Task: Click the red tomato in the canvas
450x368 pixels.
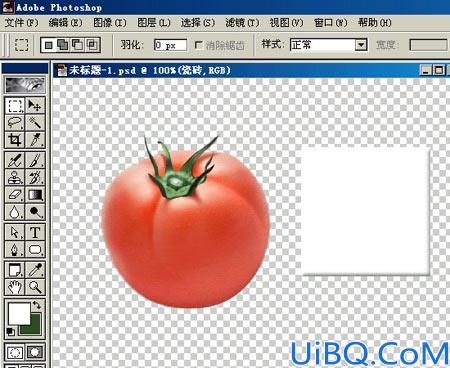Action: (185, 230)
